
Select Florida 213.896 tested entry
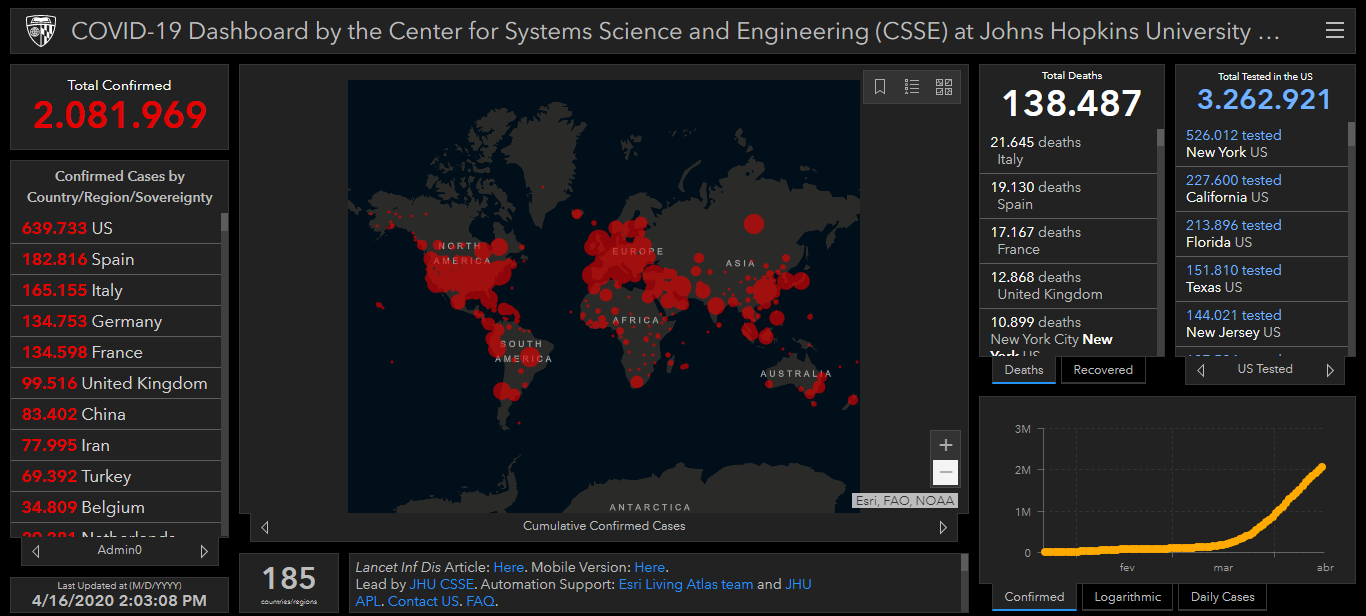coord(1261,234)
